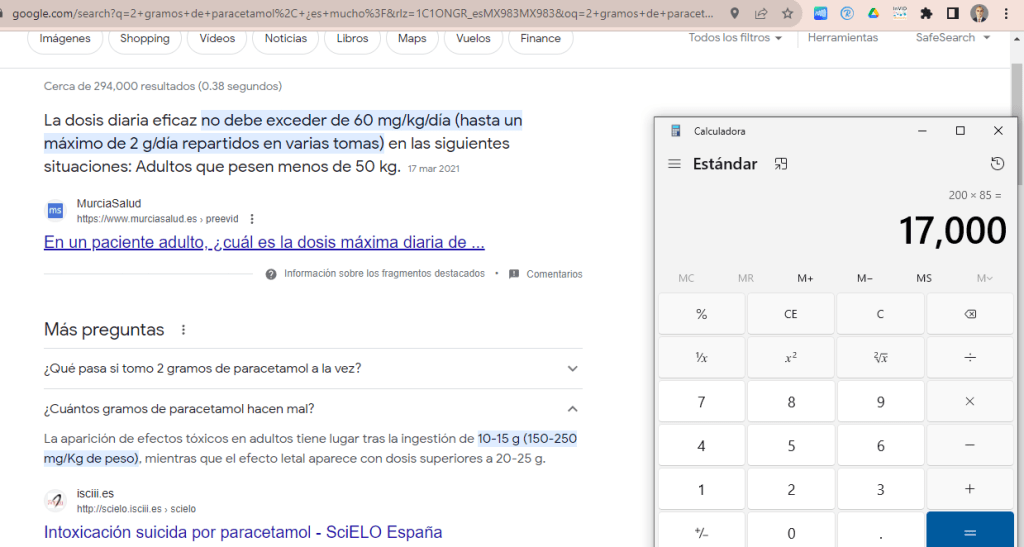Image resolution: width=1024 pixels, height=547 pixels.
Task: Expand the 2 gramos a la vez question
Action: [x=572, y=368]
